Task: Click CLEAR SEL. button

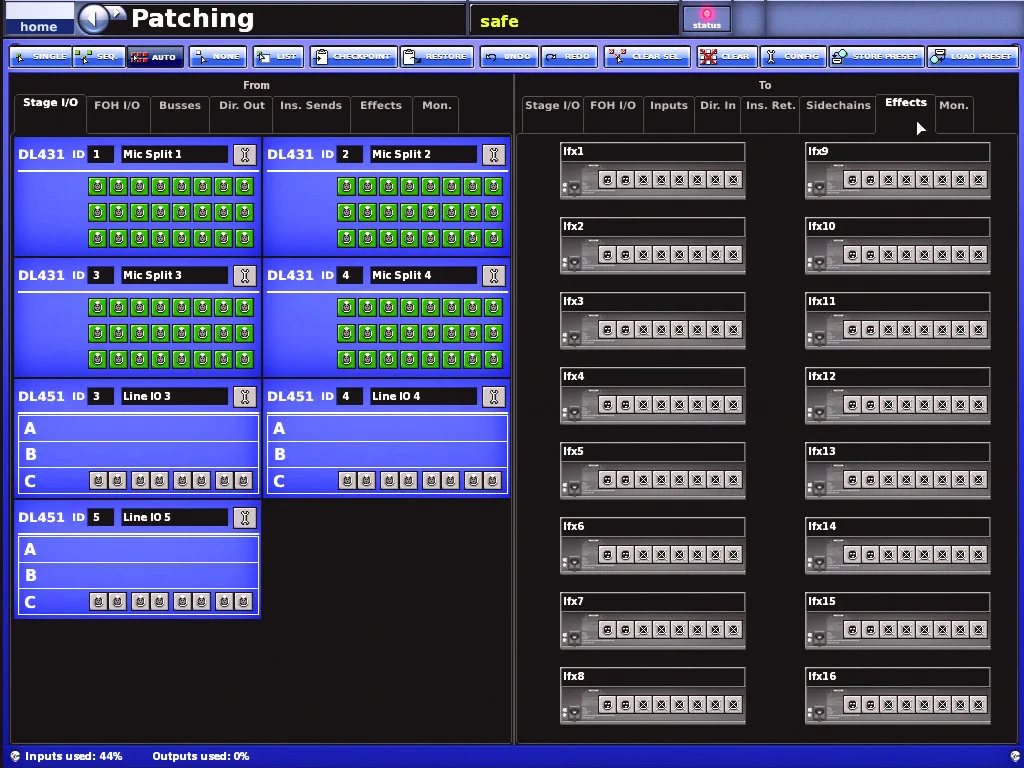Action: click(647, 57)
